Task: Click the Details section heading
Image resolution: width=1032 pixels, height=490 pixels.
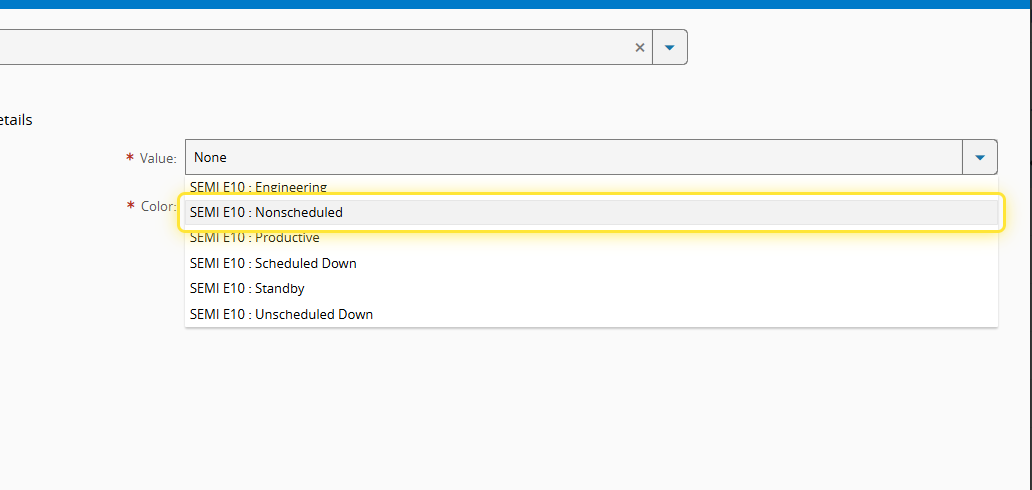Action: pos(16,120)
